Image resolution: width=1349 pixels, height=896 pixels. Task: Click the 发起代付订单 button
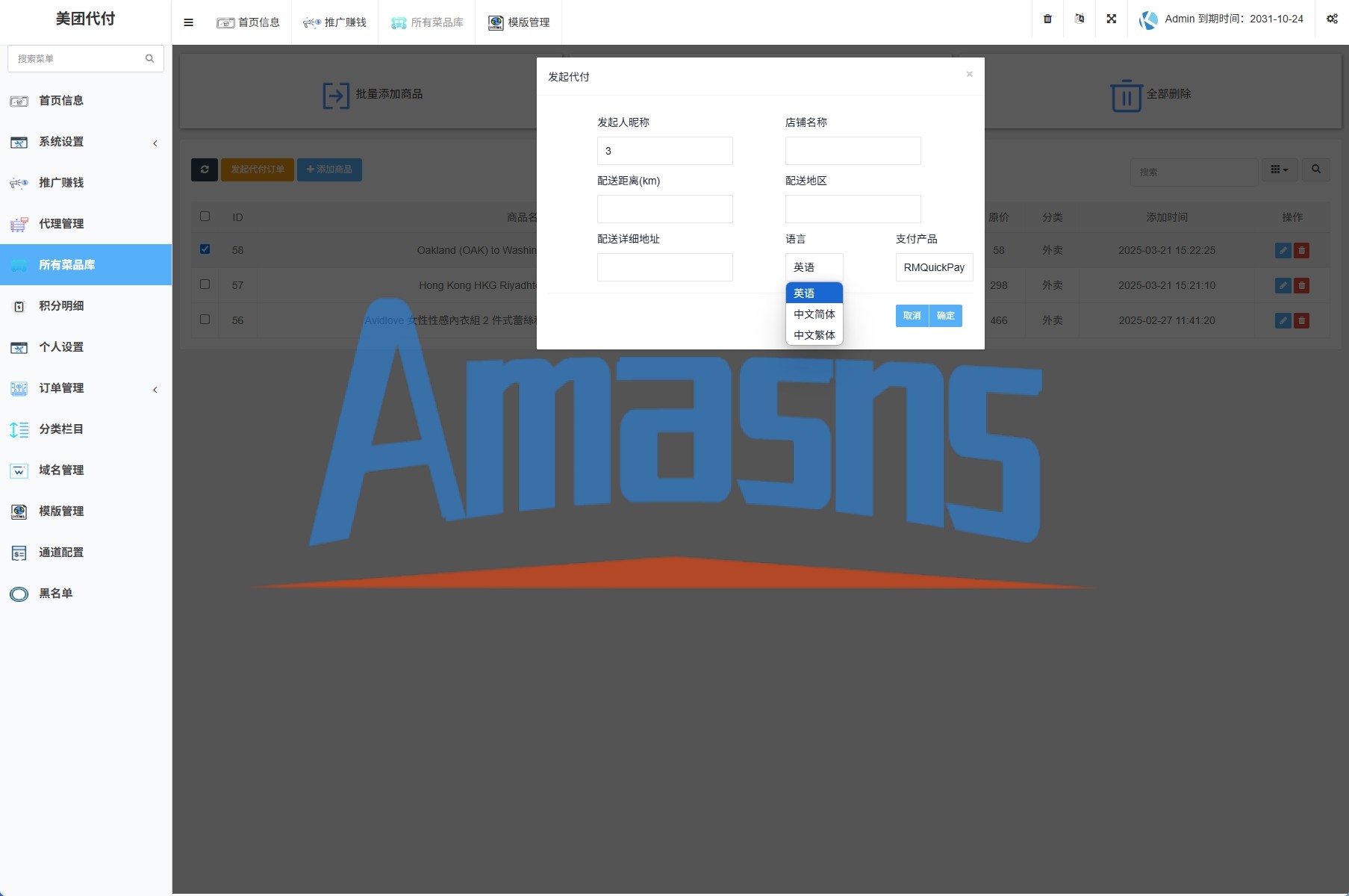click(x=258, y=169)
